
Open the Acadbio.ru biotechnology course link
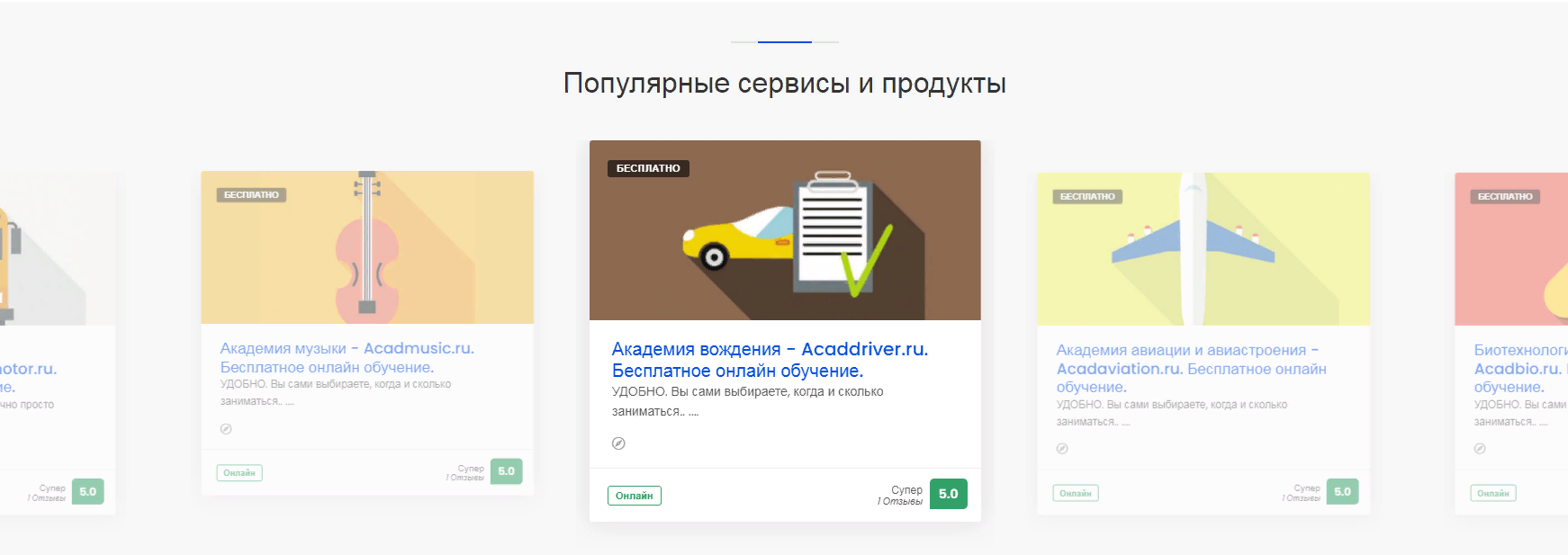(x=1518, y=369)
